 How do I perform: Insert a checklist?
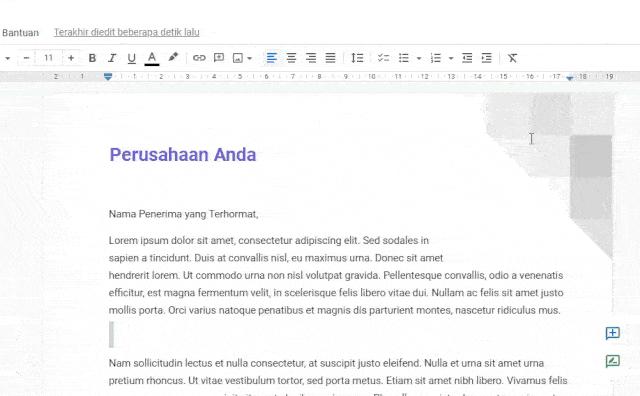pos(383,58)
